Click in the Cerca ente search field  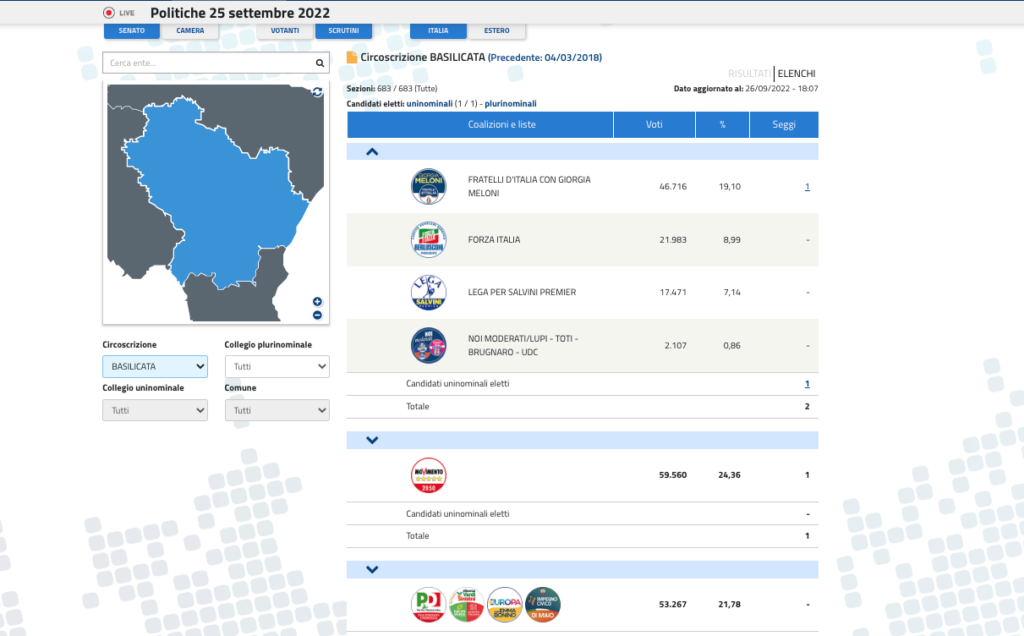[x=209, y=63]
